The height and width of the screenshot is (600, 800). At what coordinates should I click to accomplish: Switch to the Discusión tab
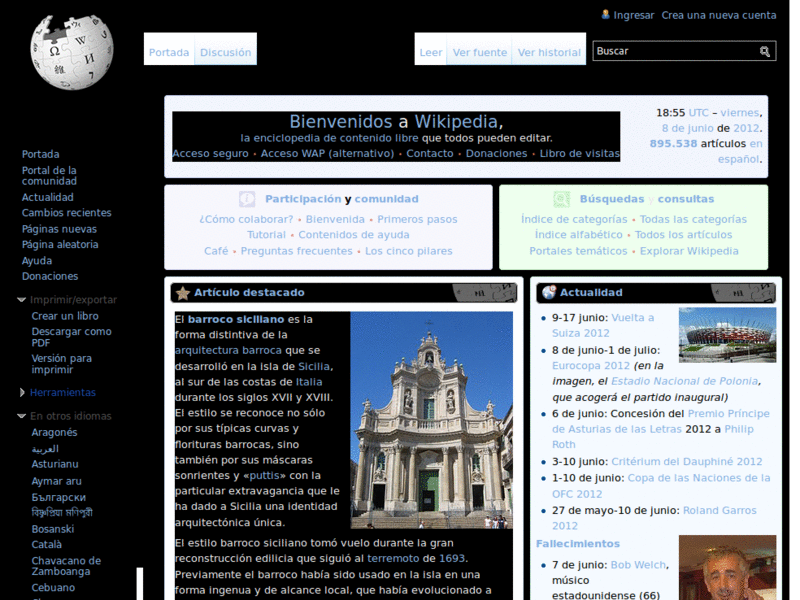[226, 52]
